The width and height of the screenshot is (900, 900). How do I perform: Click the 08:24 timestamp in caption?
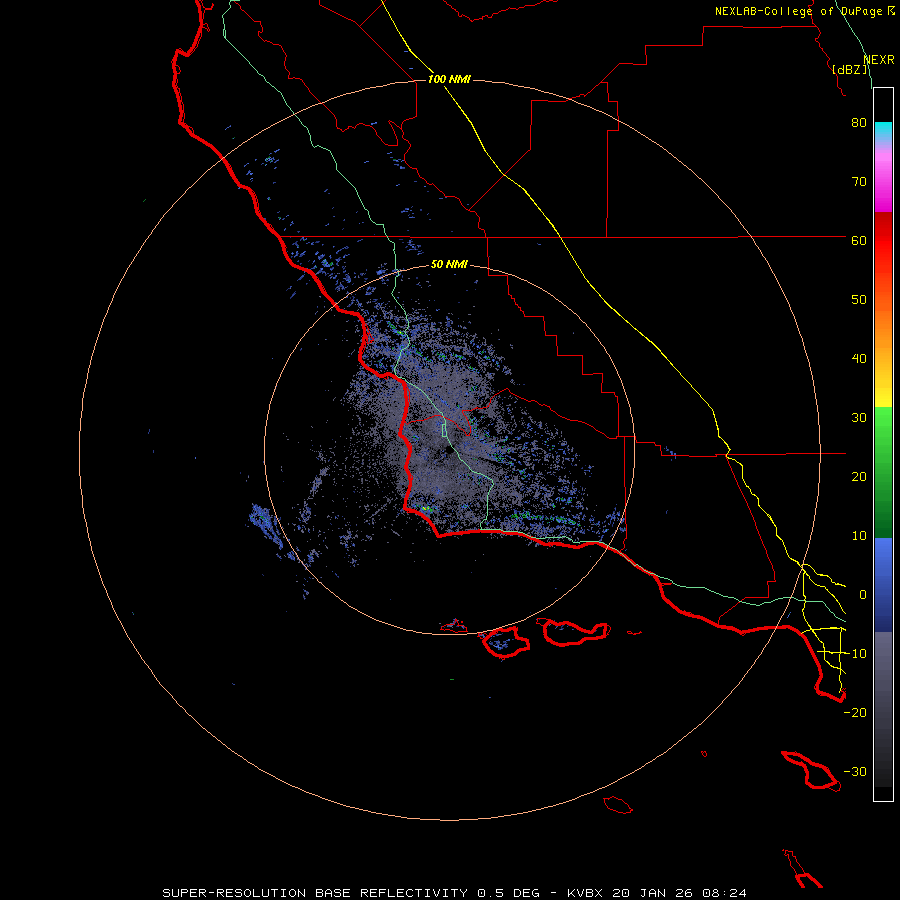(x=723, y=893)
